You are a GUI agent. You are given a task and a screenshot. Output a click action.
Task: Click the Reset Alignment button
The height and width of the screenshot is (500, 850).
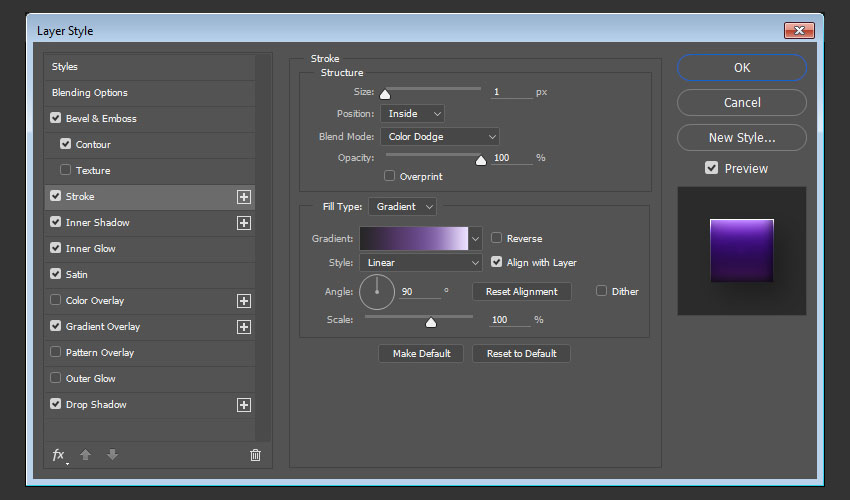pyautogui.click(x=521, y=292)
